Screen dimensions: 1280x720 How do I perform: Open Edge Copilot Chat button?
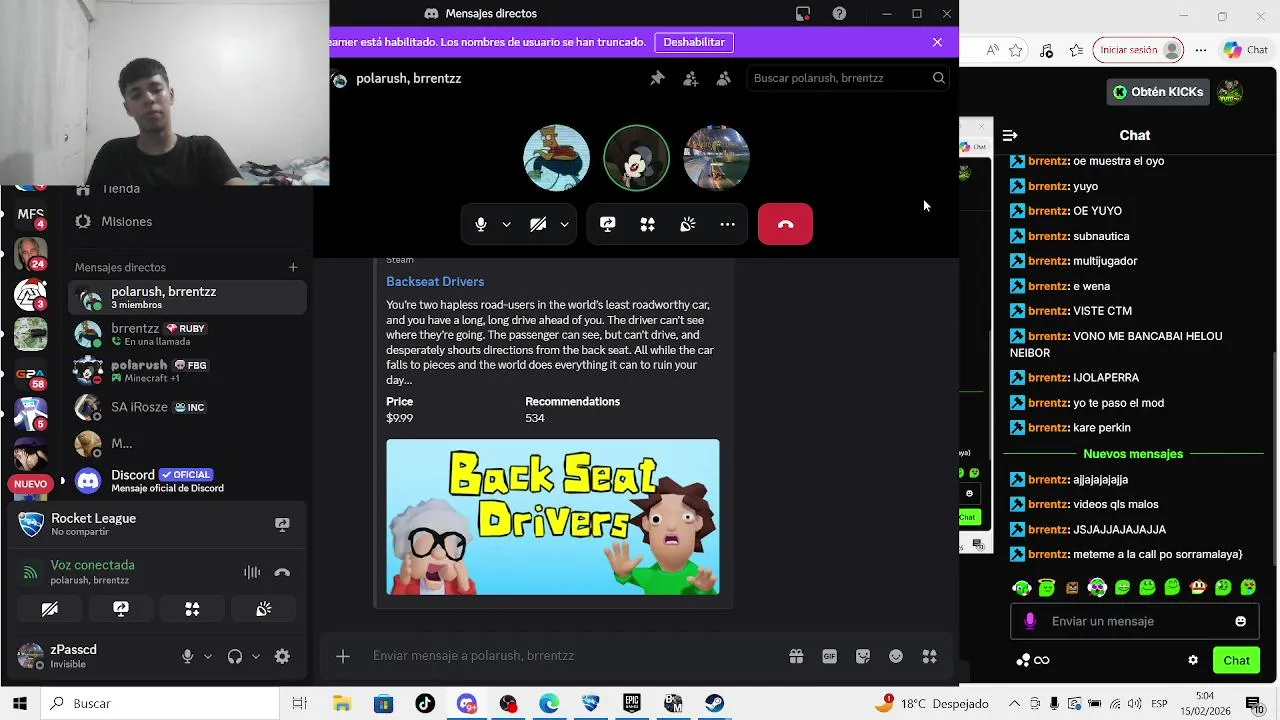pos(1245,50)
